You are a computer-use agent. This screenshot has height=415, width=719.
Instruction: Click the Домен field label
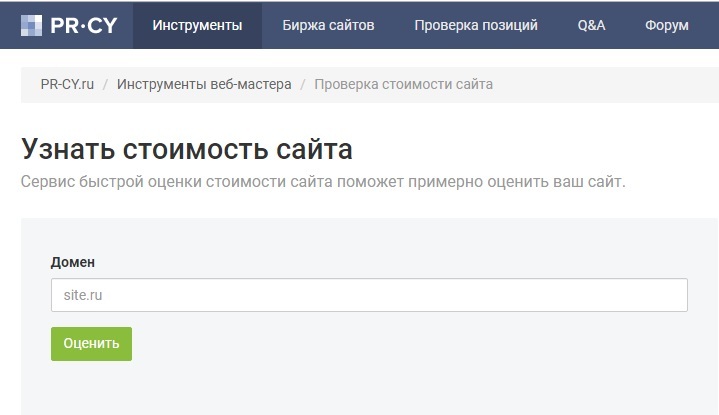click(72, 262)
